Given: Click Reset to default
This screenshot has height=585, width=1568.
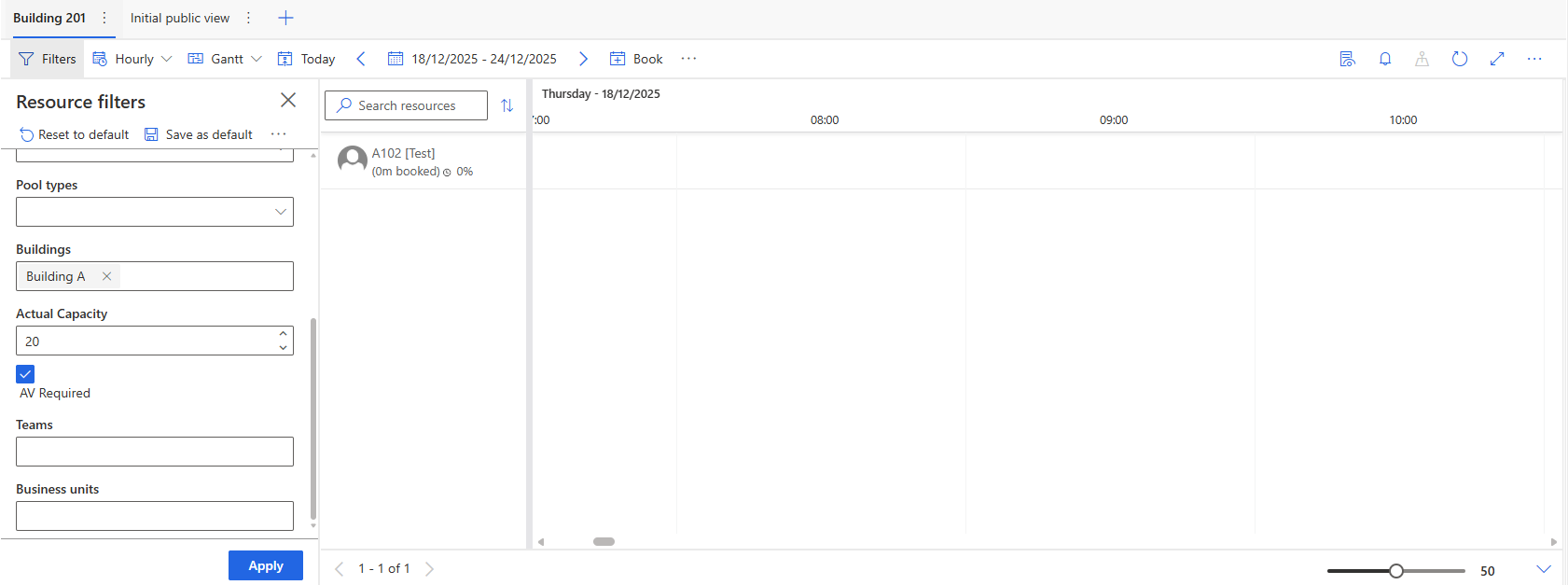Looking at the screenshot, I should (75, 134).
